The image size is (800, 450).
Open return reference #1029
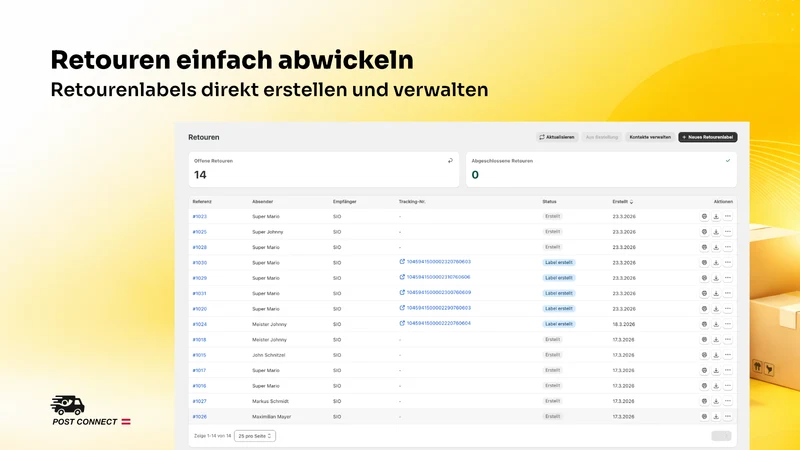pyautogui.click(x=199, y=278)
